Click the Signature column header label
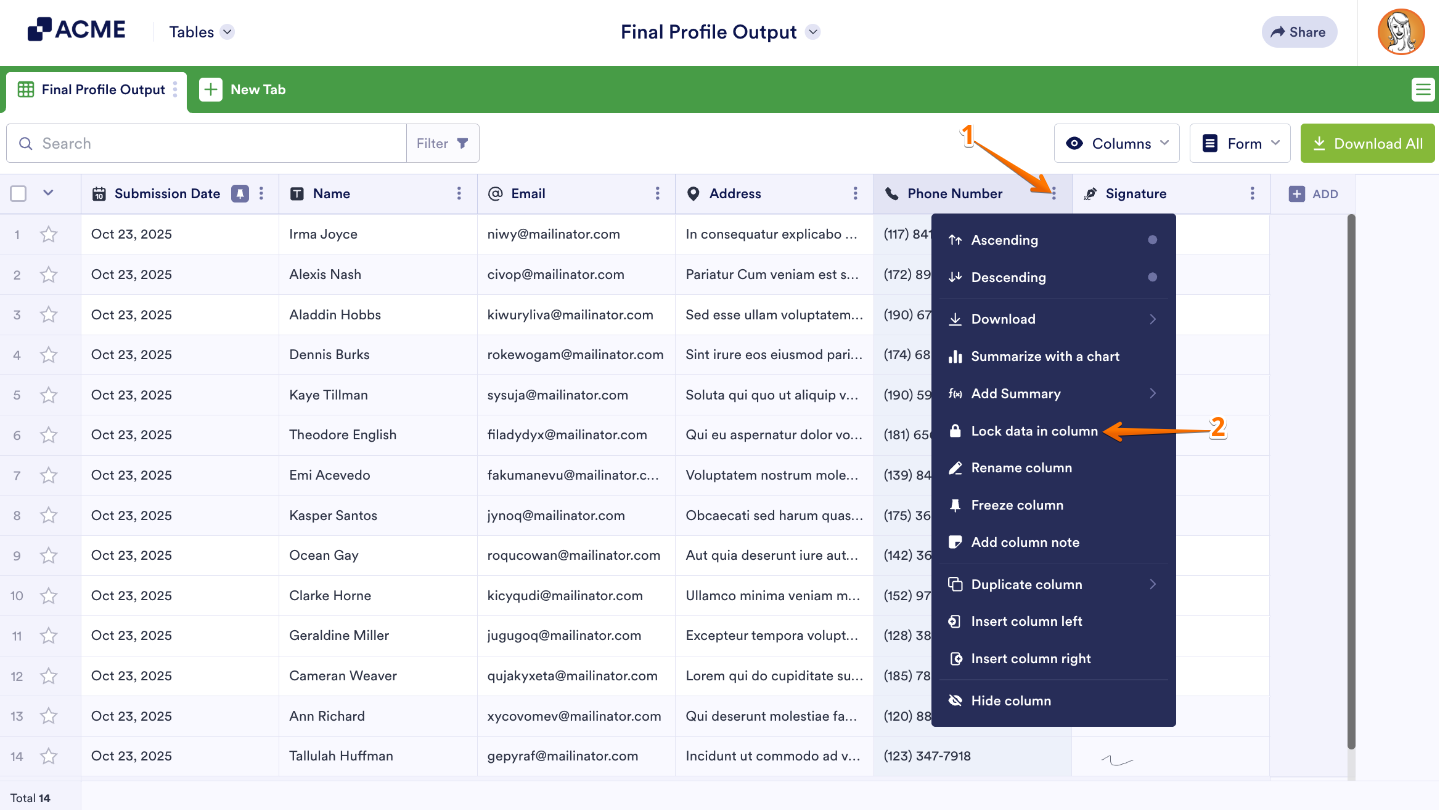 click(x=1136, y=194)
